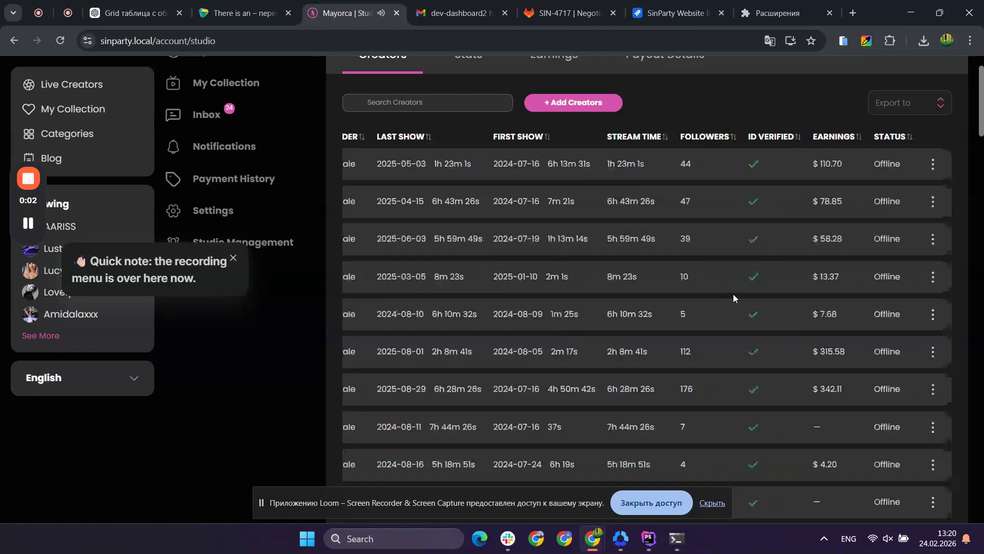The image size is (984, 554).
Task: Stop the Loom recording red button
Action: click(x=28, y=179)
